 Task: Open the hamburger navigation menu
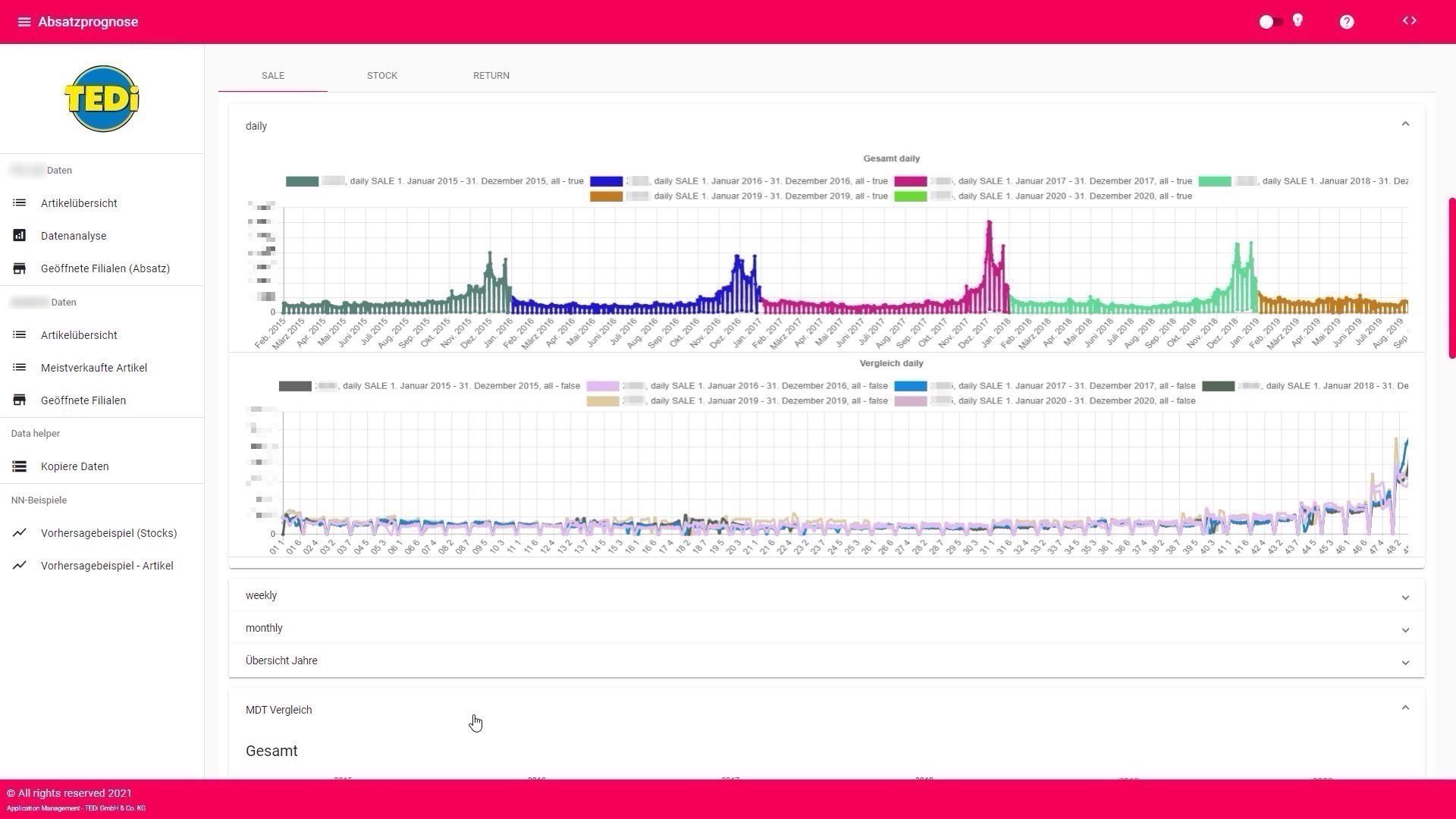(x=24, y=22)
